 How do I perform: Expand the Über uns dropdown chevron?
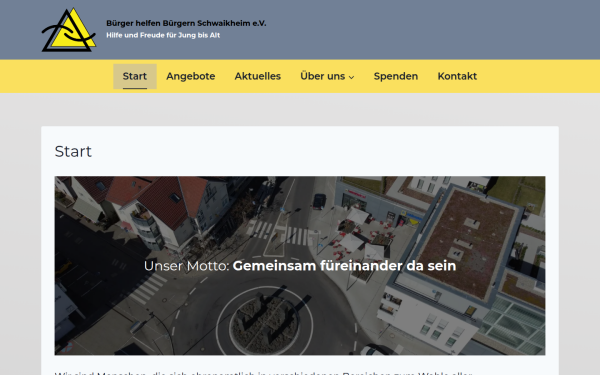pyautogui.click(x=352, y=77)
